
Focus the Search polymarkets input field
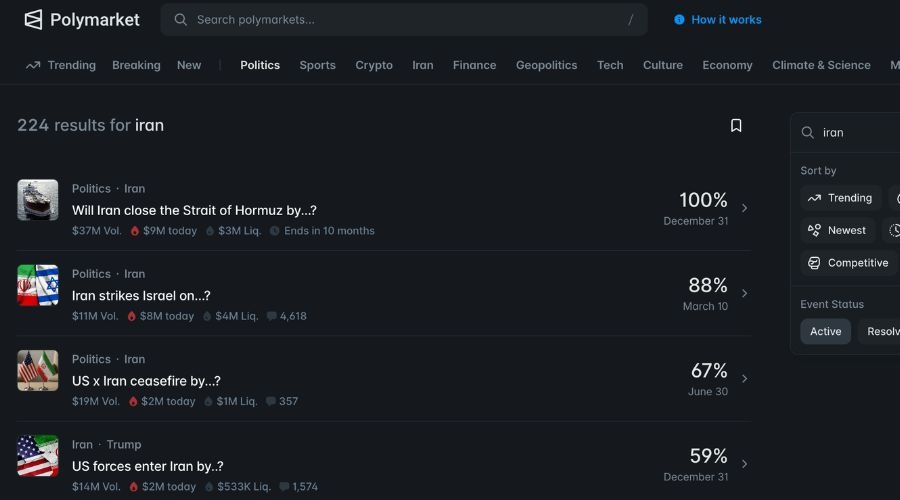pyautogui.click(x=400, y=19)
